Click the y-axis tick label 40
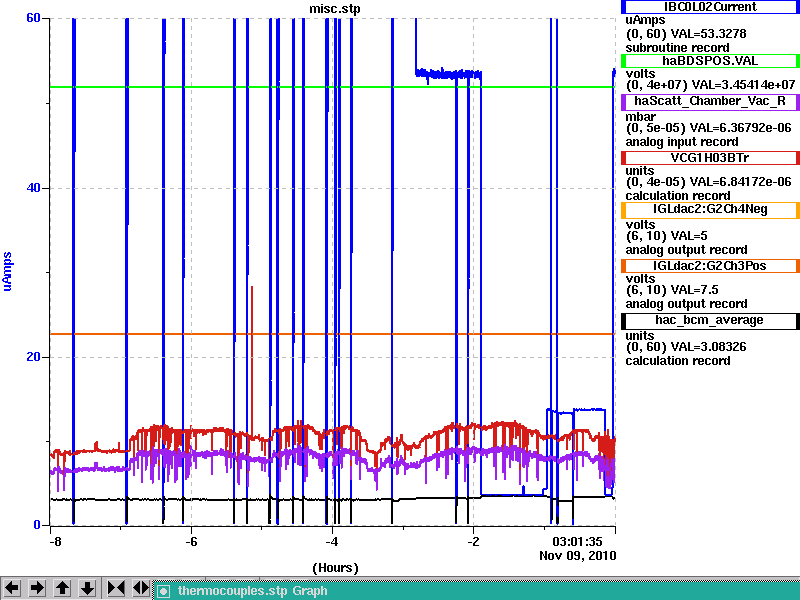The height and width of the screenshot is (600, 800). 33,188
